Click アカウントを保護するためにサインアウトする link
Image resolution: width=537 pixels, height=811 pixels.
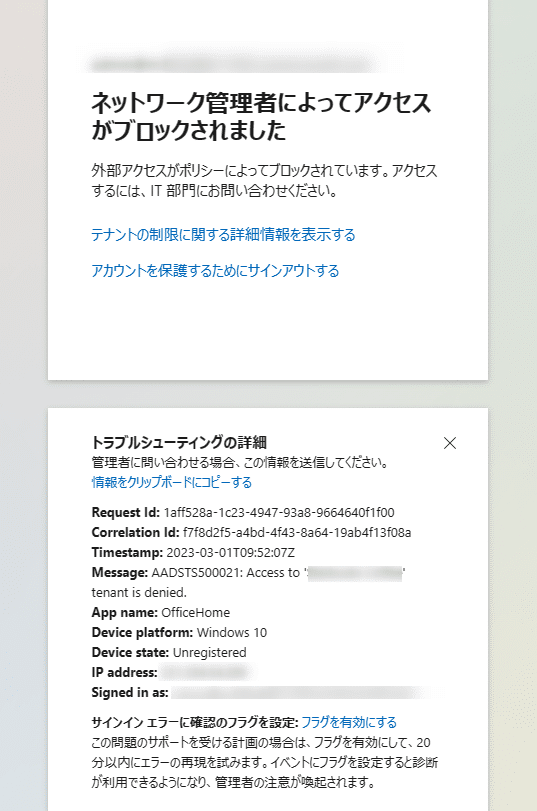[x=215, y=271]
